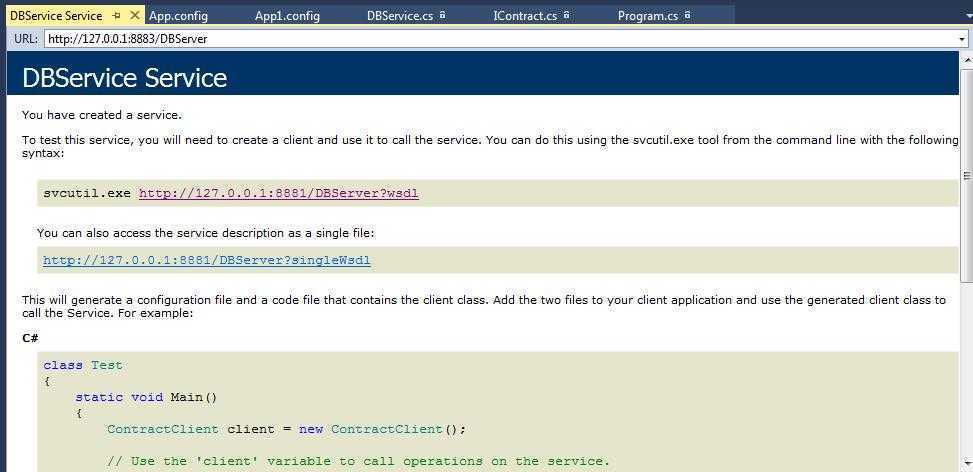Click the lock icon on DBService.cs tab
973x472 pixels.
(x=442, y=15)
